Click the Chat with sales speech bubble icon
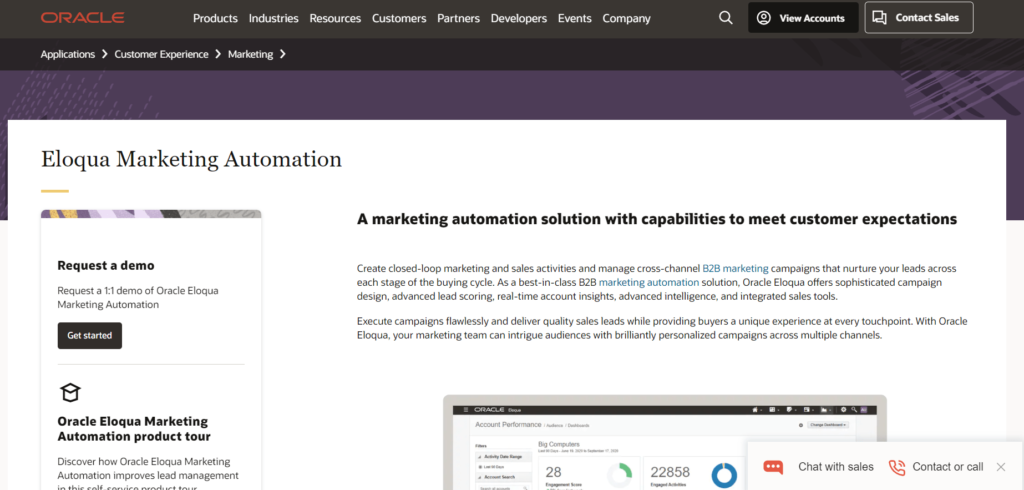 click(773, 466)
